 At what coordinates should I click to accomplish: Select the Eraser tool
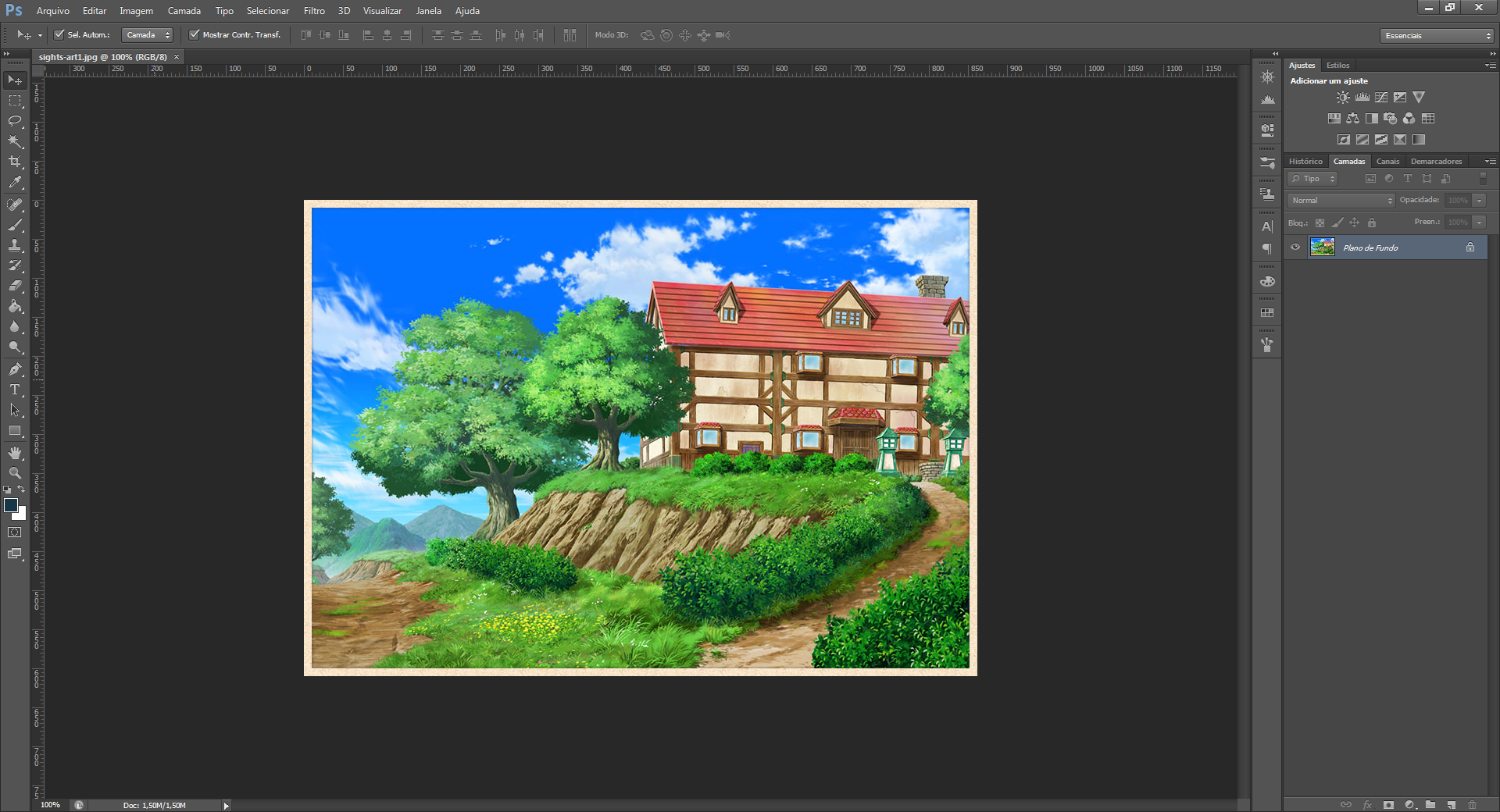15,286
